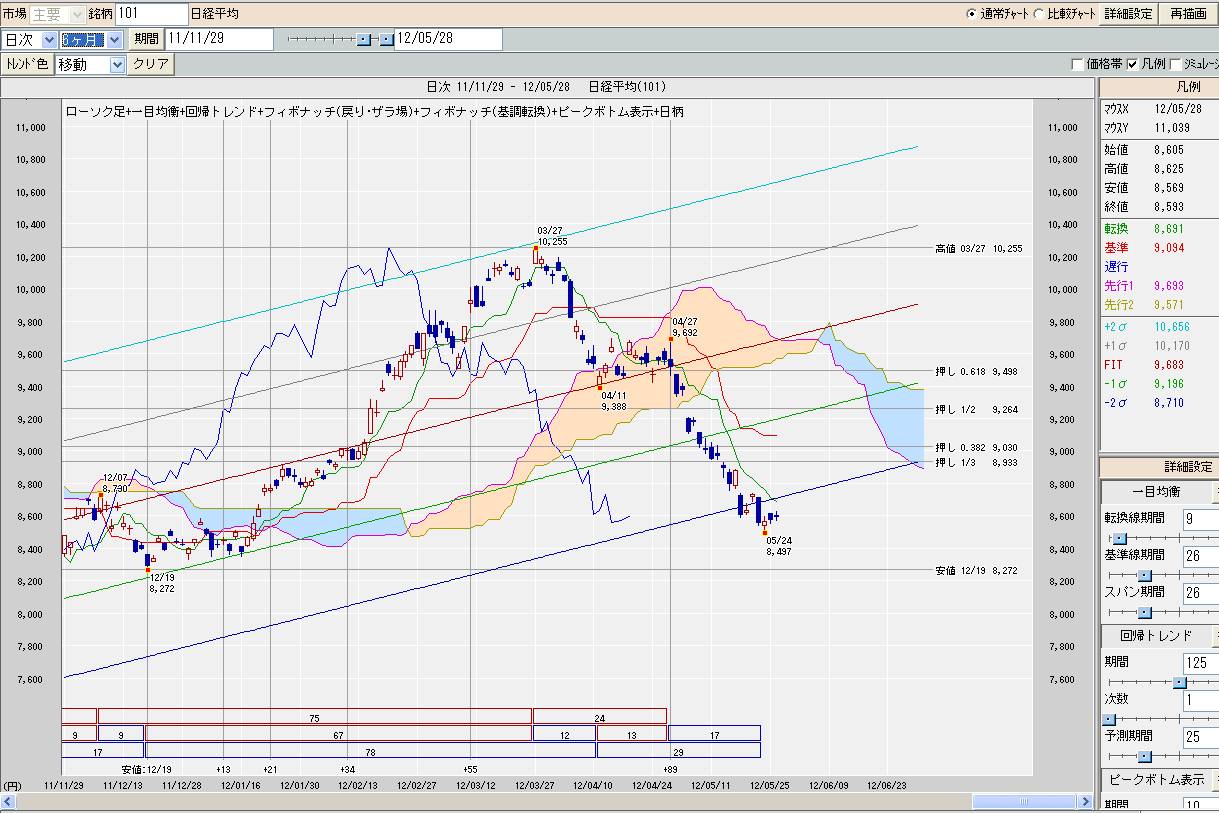Enable the 価格帯 checkbox

coord(1078,64)
